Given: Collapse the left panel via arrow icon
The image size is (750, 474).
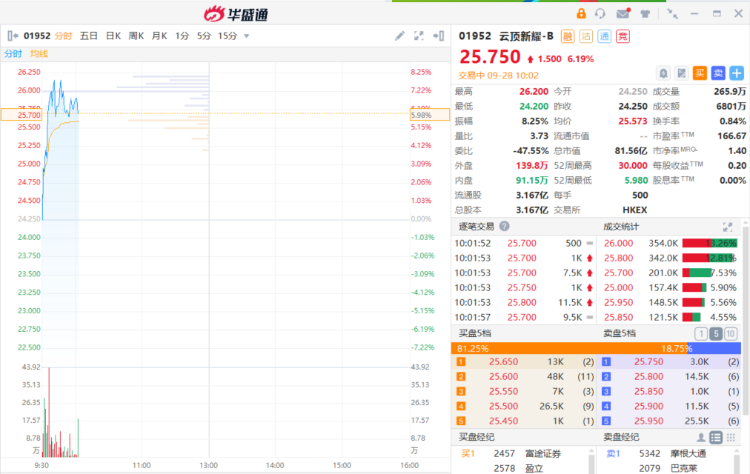Looking at the screenshot, I should click(12, 36).
